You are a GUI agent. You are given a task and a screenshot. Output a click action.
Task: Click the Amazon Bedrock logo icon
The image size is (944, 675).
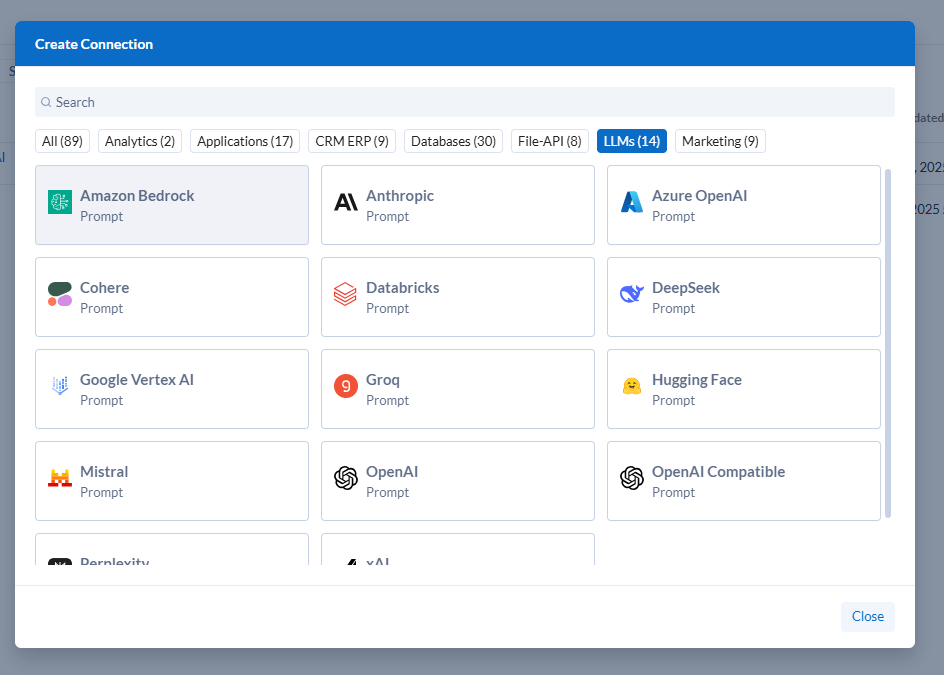tap(60, 202)
